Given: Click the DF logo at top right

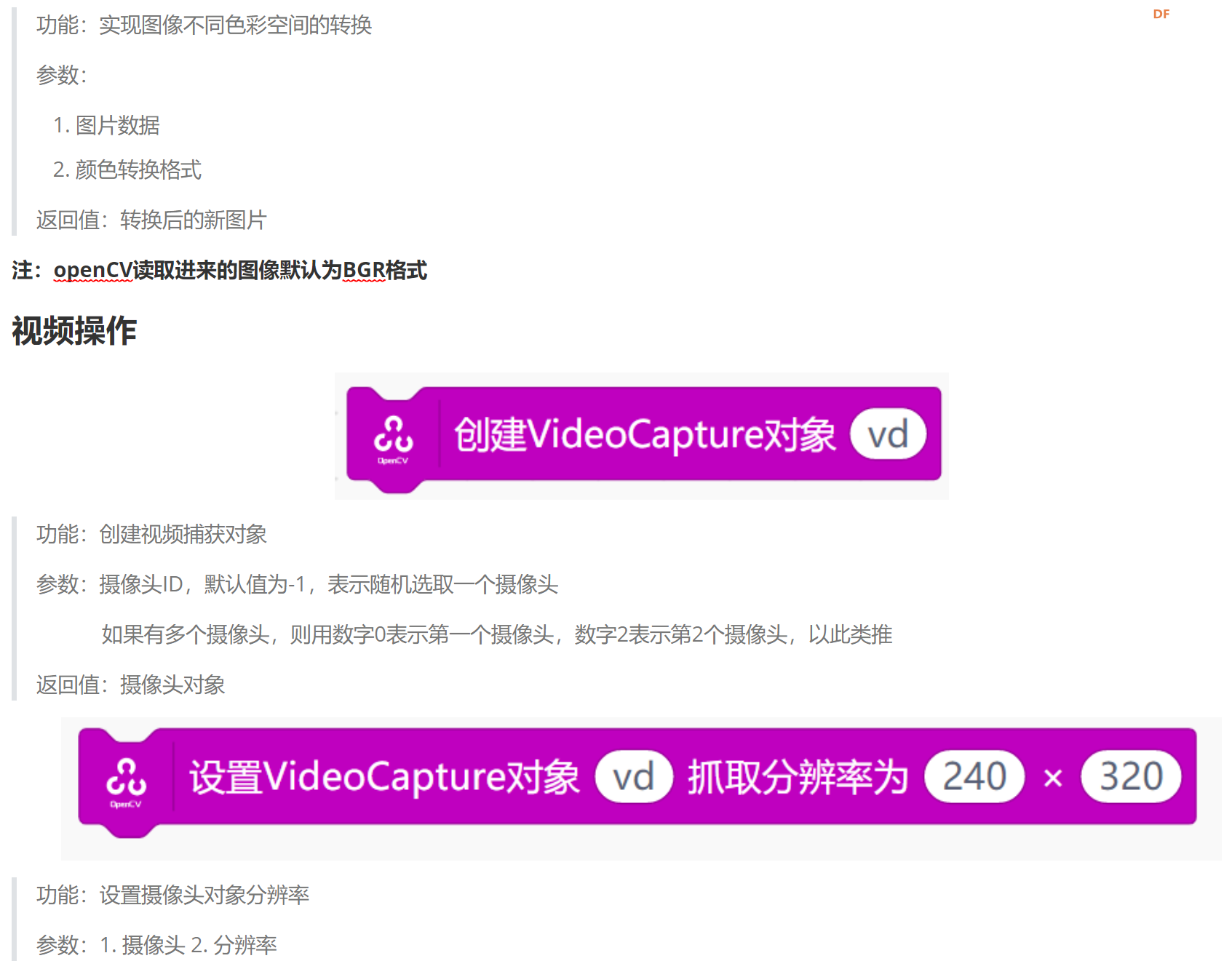Looking at the screenshot, I should point(1161,14).
